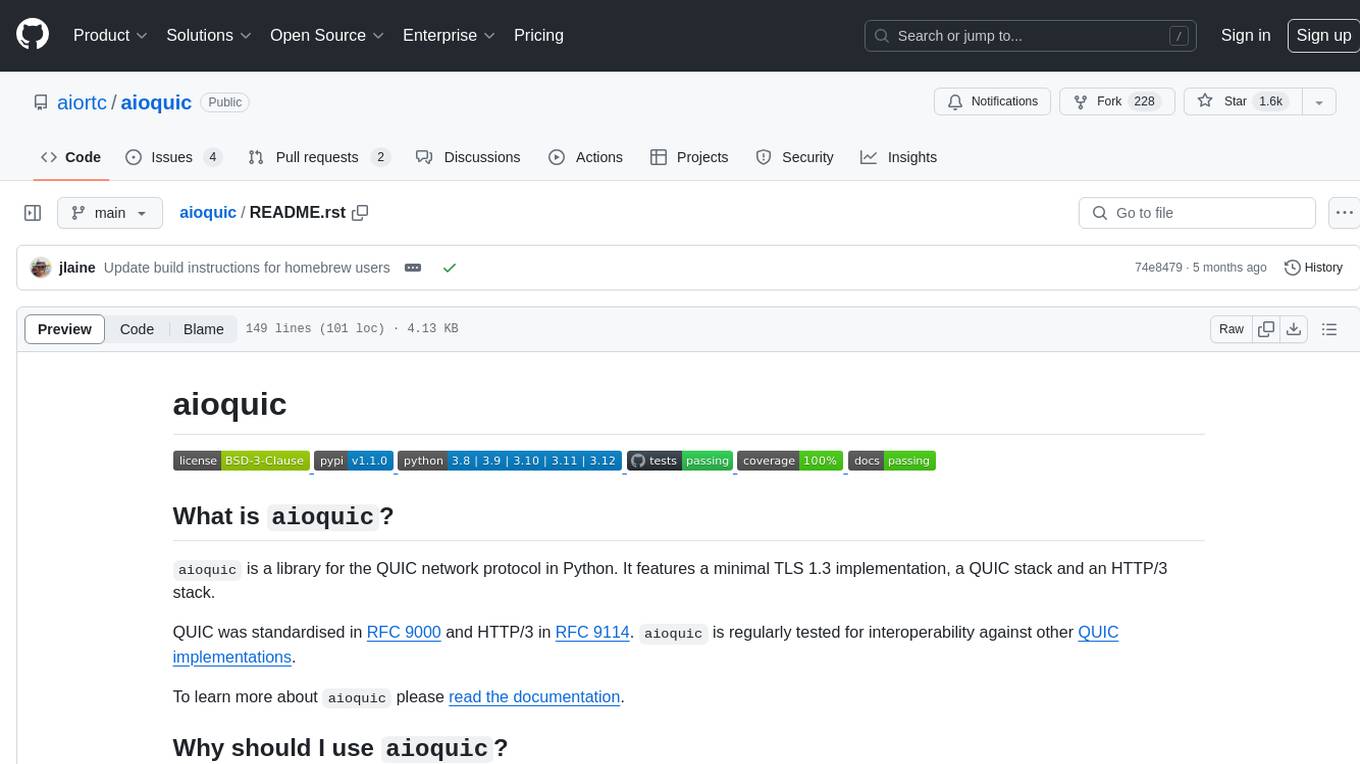This screenshot has width=1360, height=764.
Task: Click the repository icon beside aiortc
Action: 40,102
